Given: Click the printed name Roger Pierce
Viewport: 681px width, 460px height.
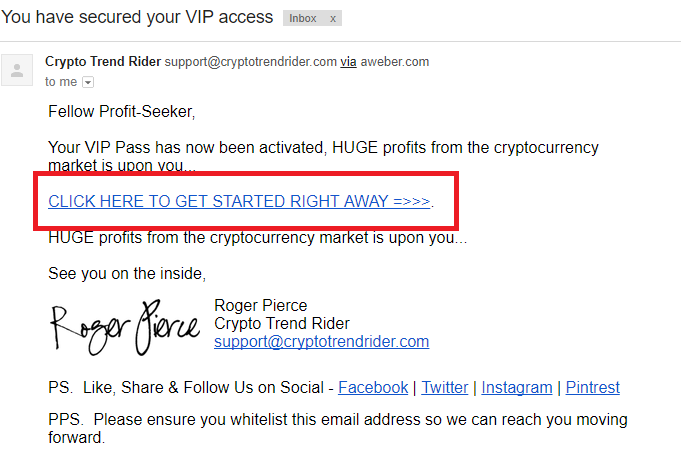Looking at the screenshot, I should (x=261, y=305).
